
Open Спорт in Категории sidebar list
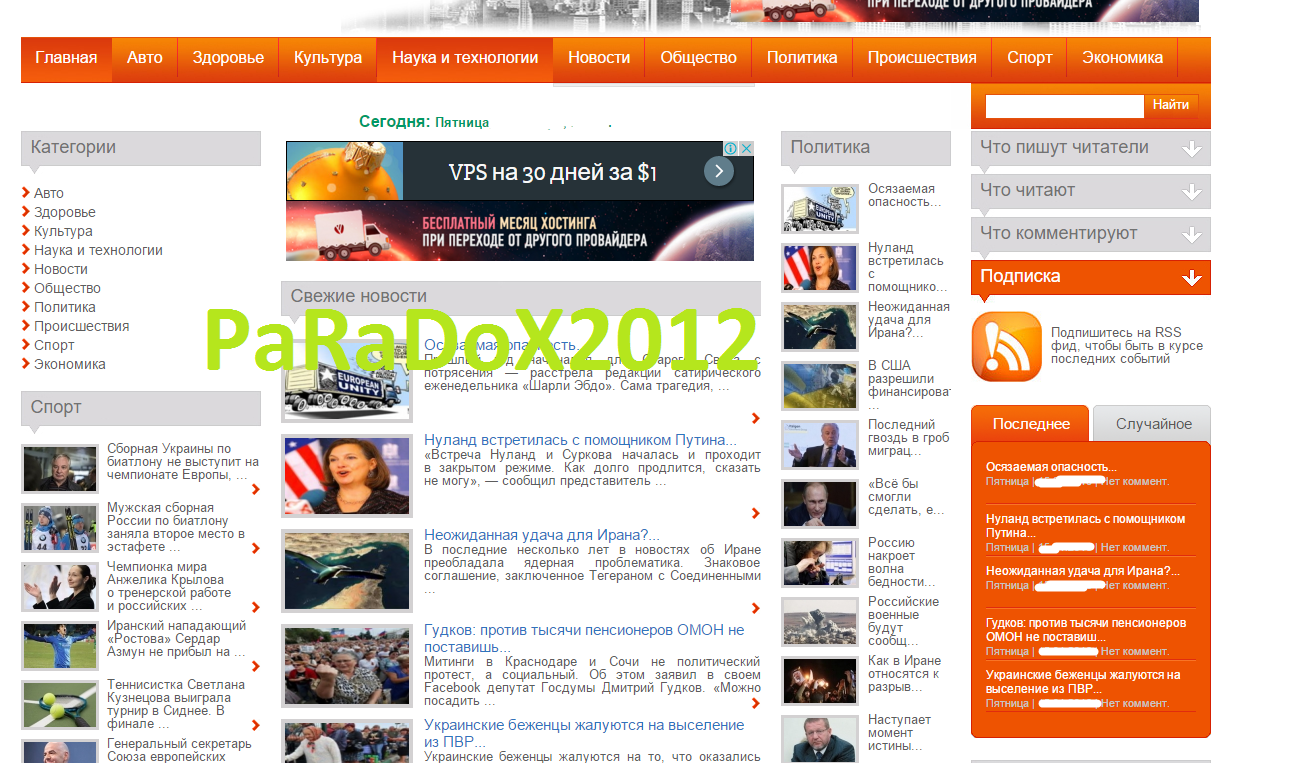pos(54,345)
